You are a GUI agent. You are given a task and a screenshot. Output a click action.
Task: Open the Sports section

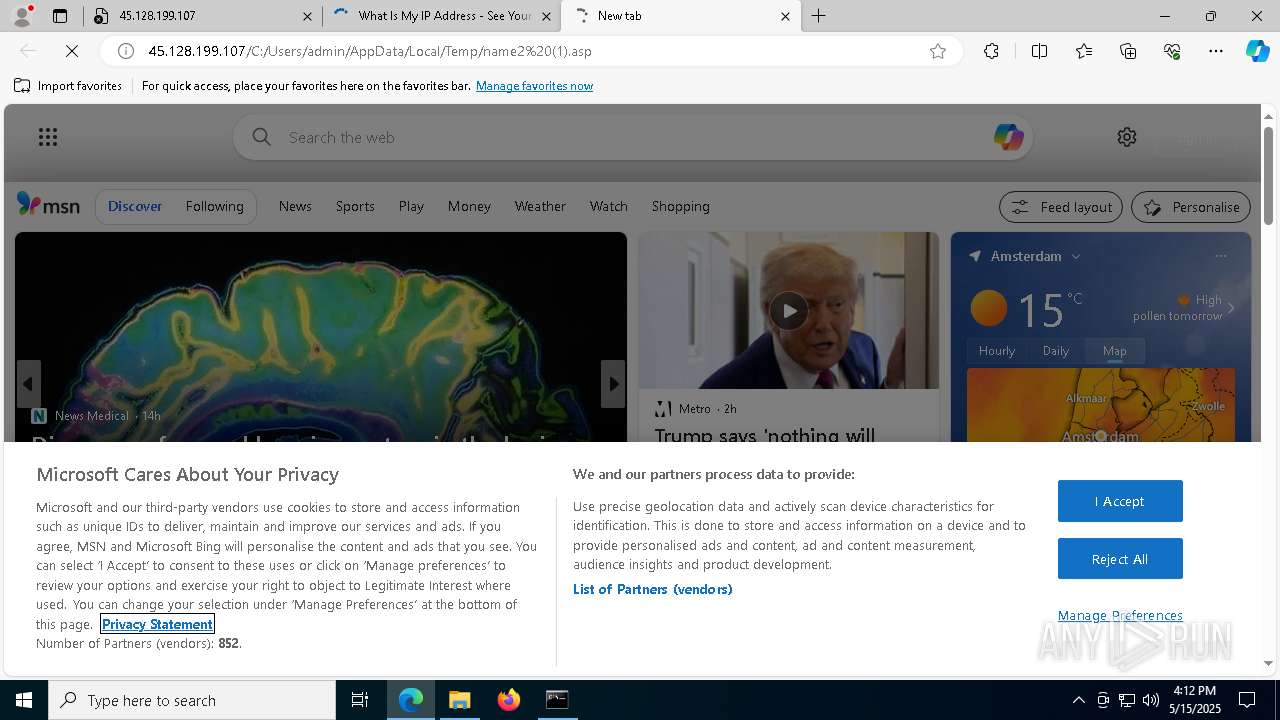coord(355,206)
